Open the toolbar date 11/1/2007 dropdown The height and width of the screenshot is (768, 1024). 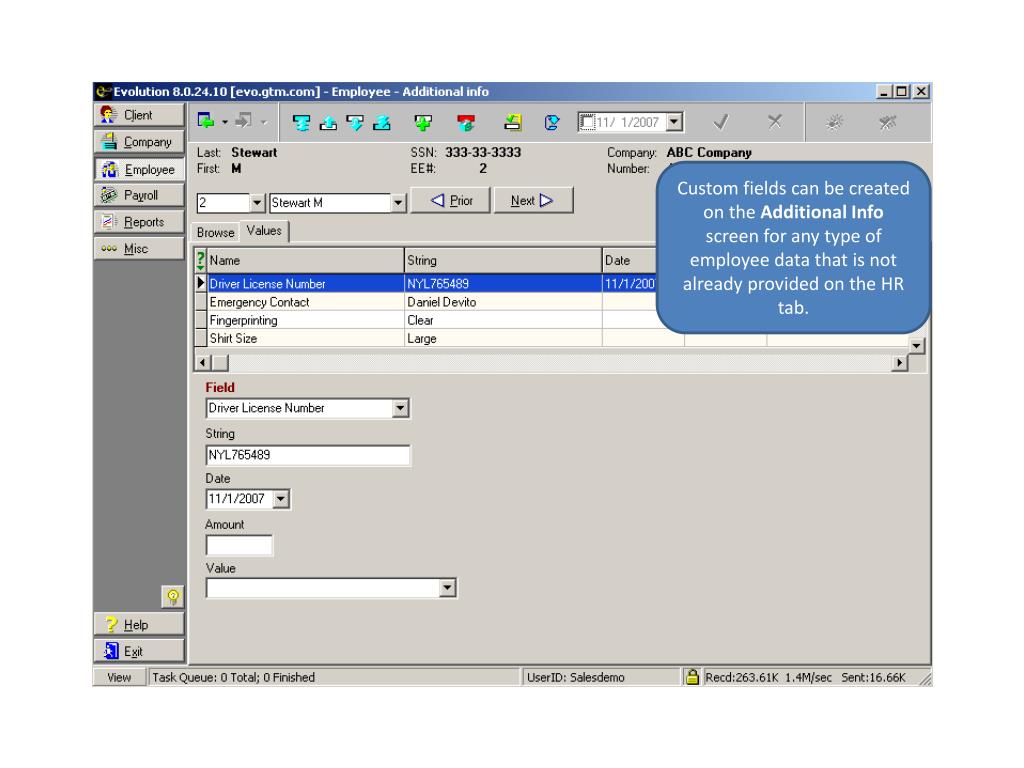click(675, 122)
